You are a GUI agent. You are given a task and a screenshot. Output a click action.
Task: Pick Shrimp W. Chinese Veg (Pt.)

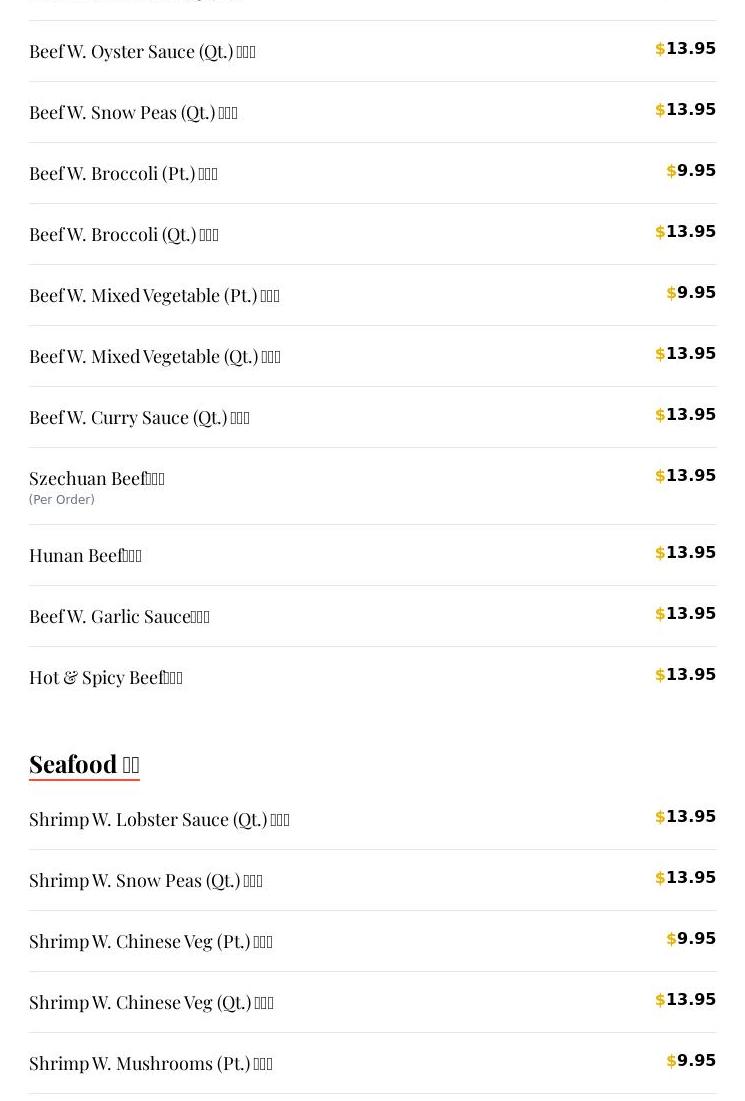pyautogui.click(x=151, y=942)
